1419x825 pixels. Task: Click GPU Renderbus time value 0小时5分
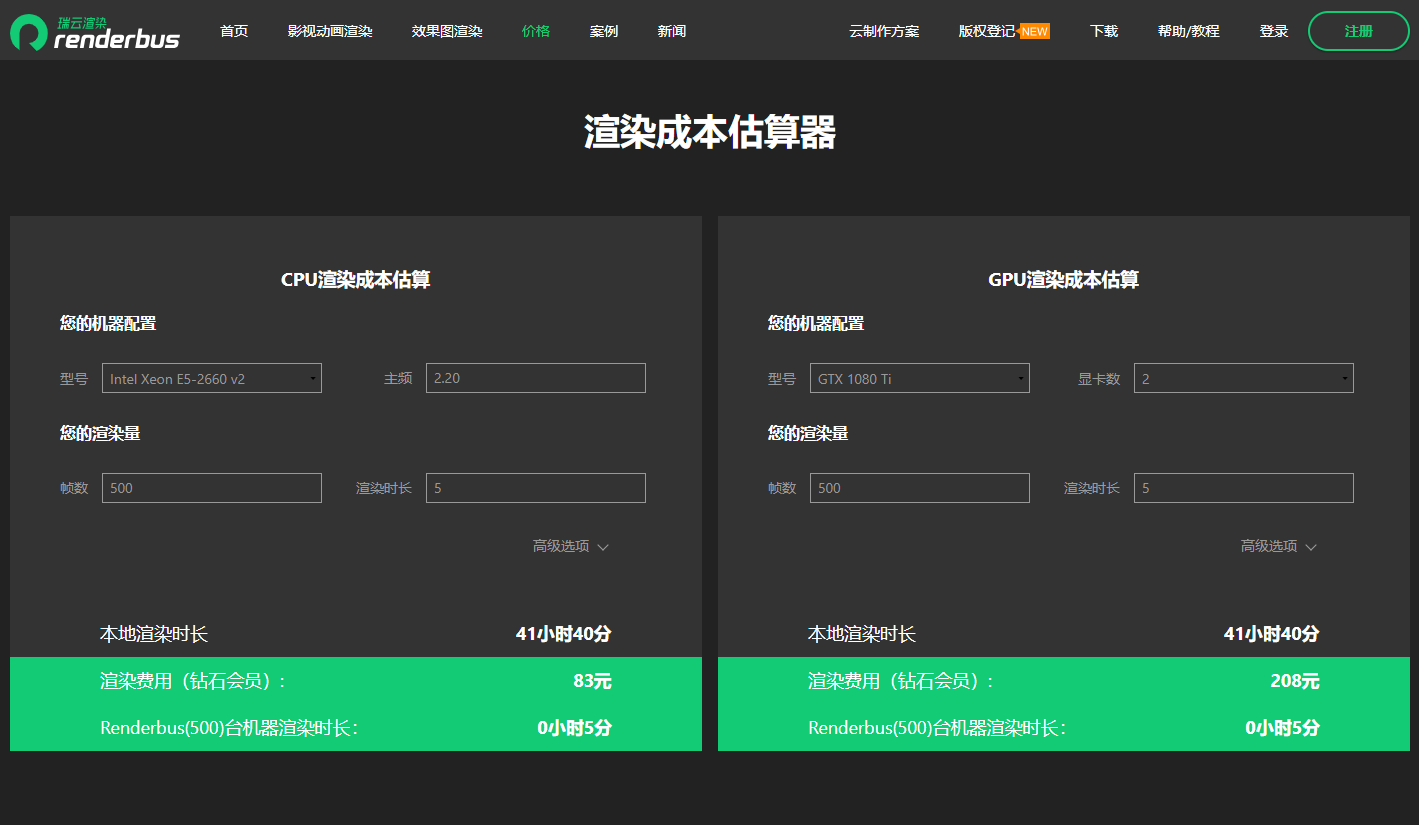[1283, 728]
